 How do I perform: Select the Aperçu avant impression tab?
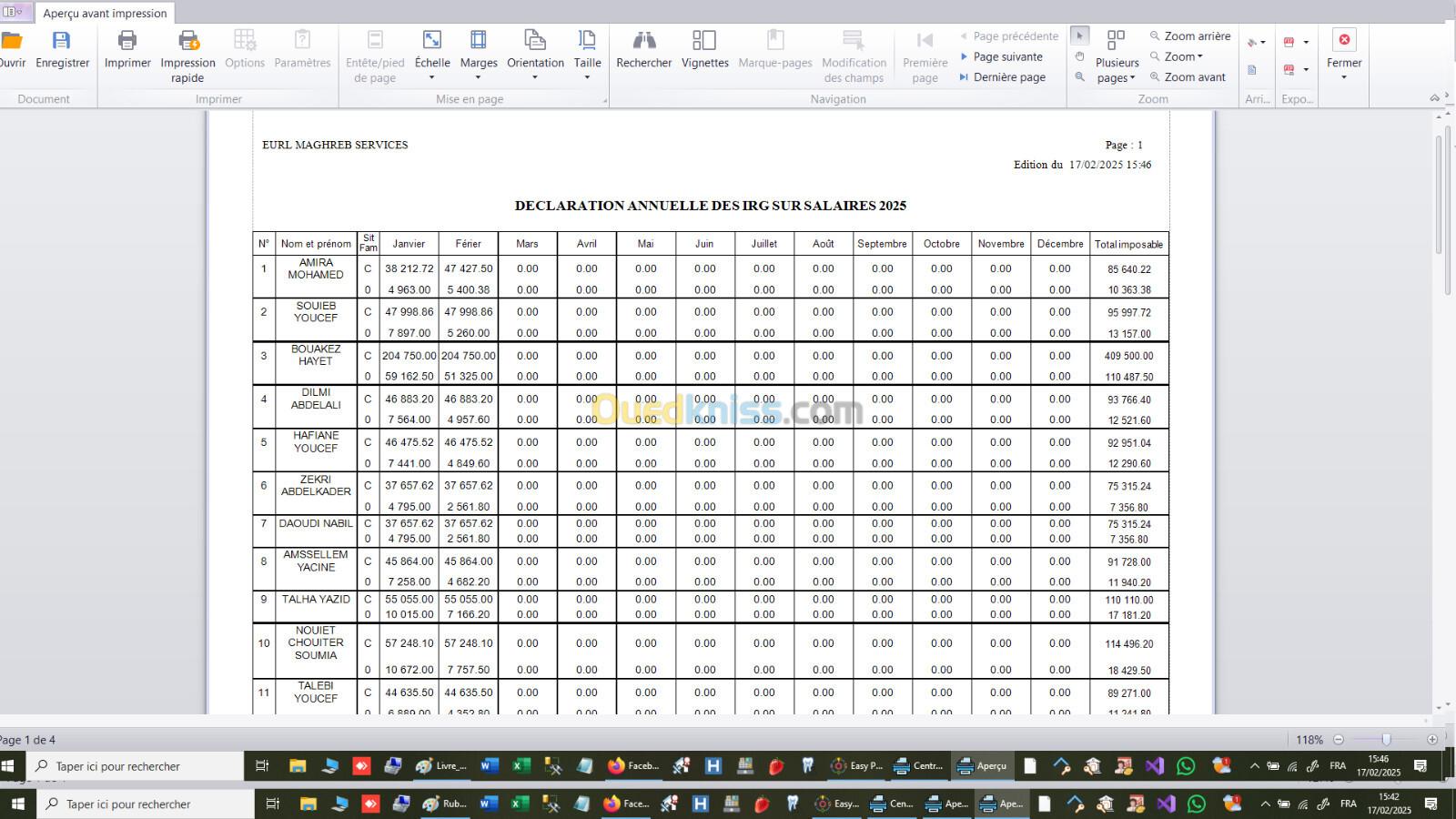tap(105, 14)
